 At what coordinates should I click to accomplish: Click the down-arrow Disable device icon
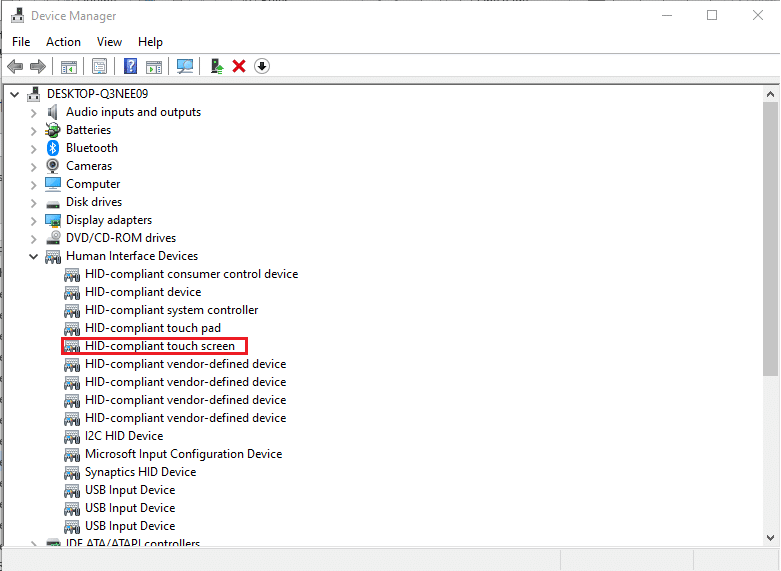tap(262, 66)
